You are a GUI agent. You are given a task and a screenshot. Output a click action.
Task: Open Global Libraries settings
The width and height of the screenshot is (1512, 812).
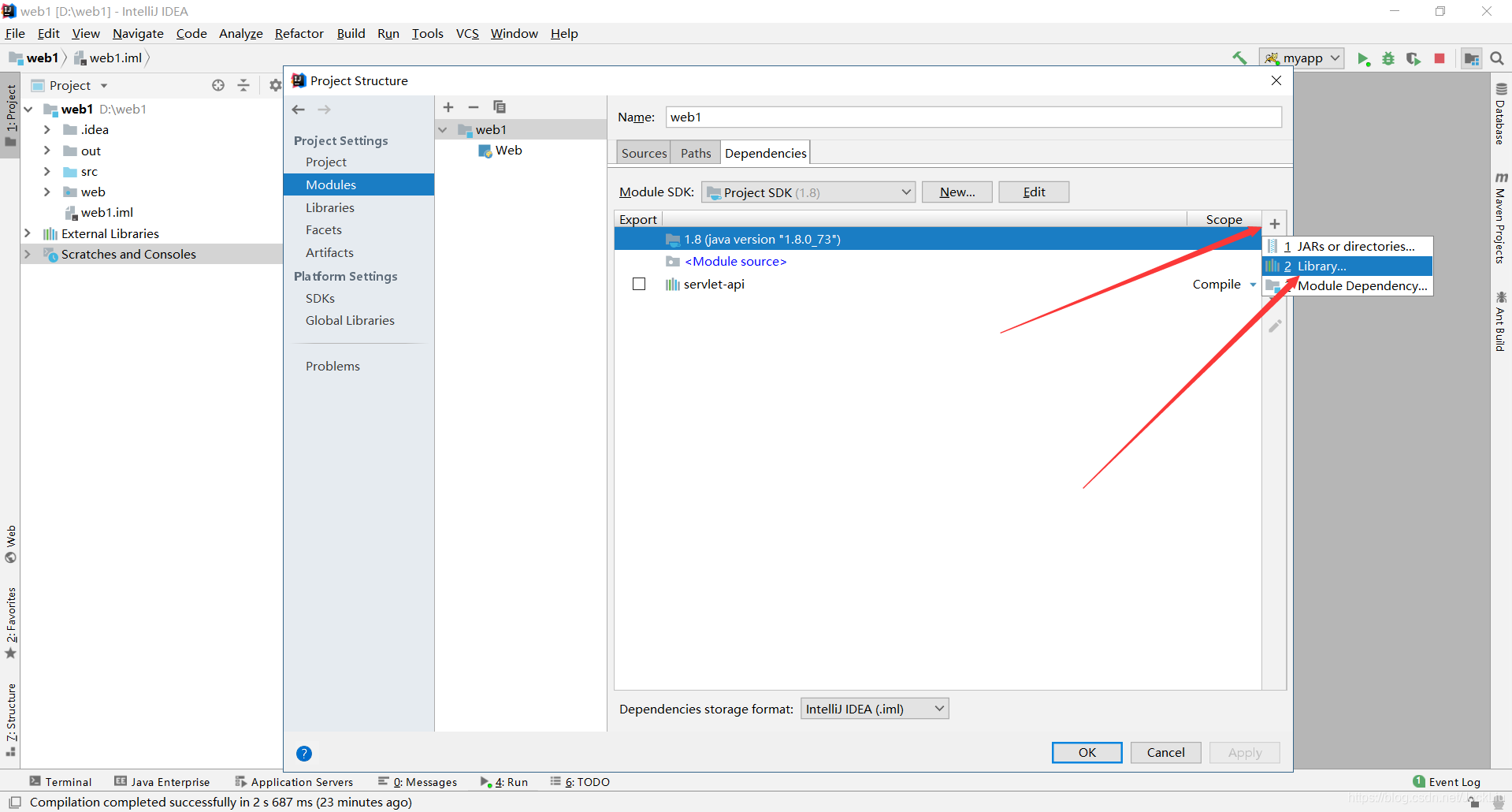pos(350,320)
